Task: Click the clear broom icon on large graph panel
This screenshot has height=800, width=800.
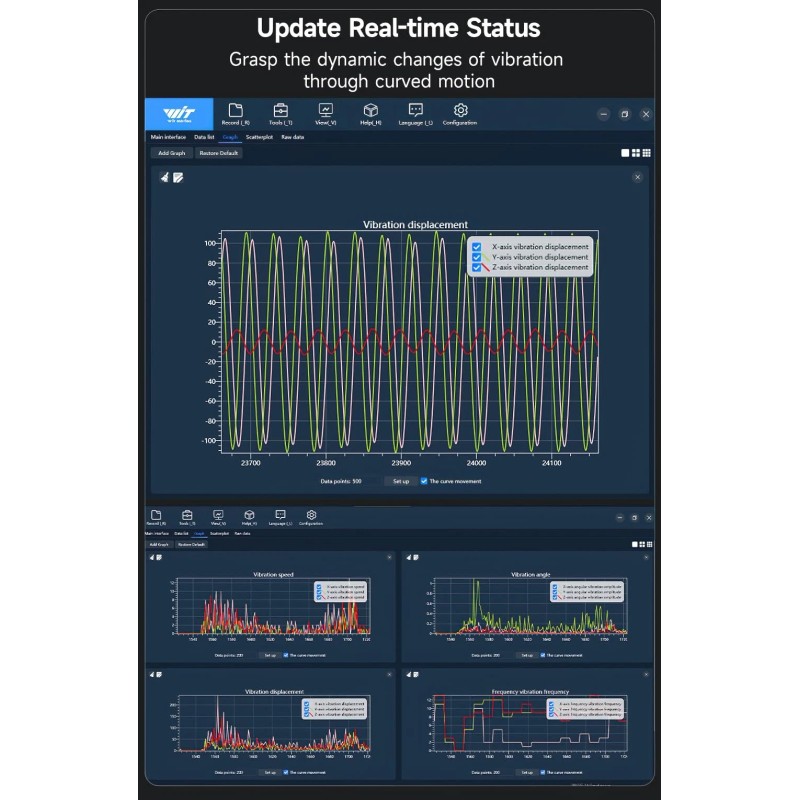Action: tap(165, 177)
